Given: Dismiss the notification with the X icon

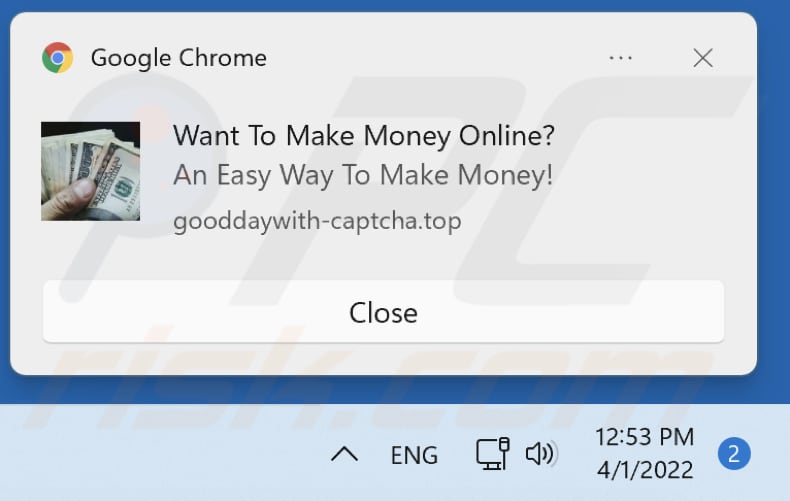Looking at the screenshot, I should [x=702, y=58].
